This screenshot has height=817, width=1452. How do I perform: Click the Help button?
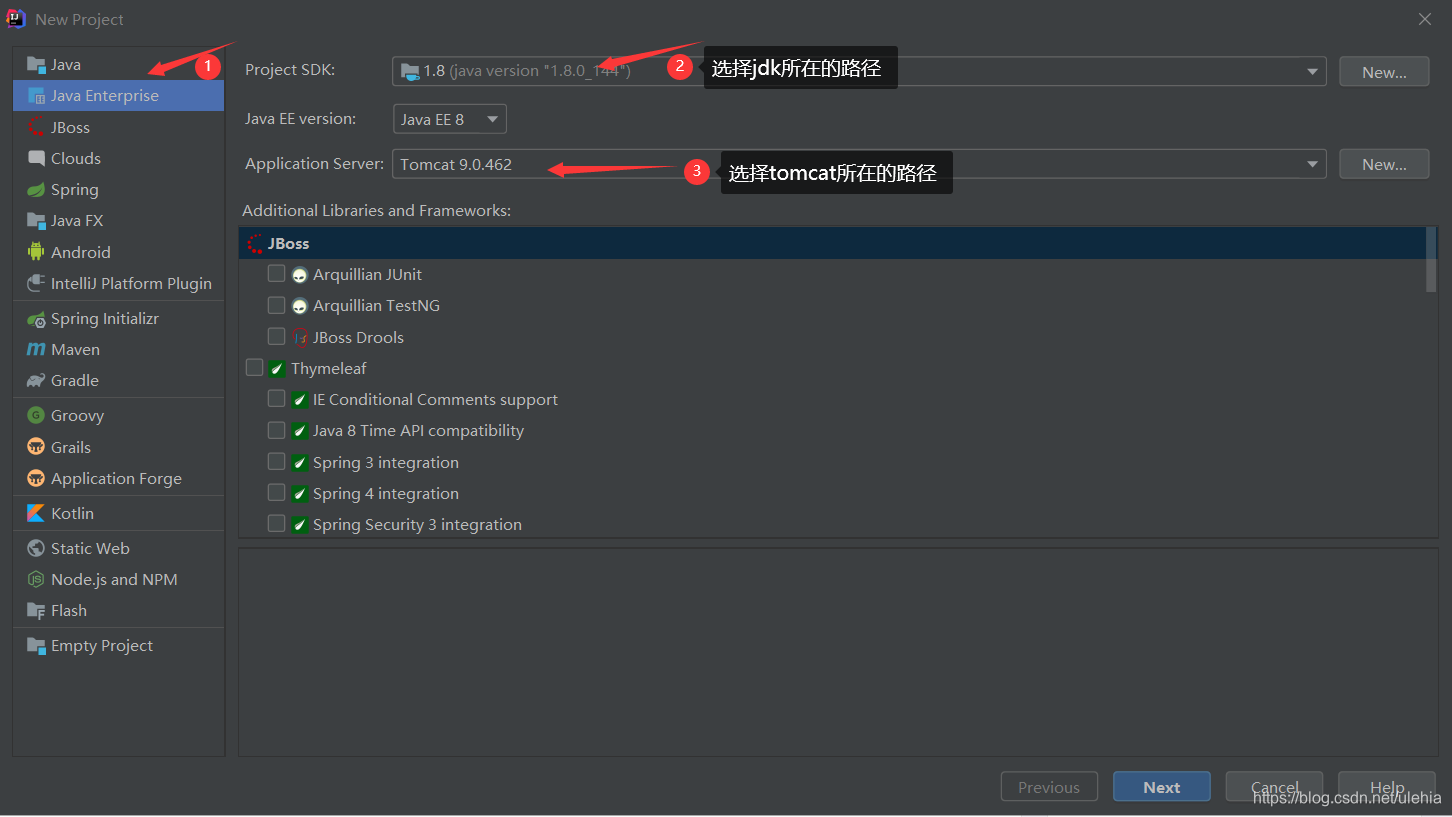(1387, 787)
